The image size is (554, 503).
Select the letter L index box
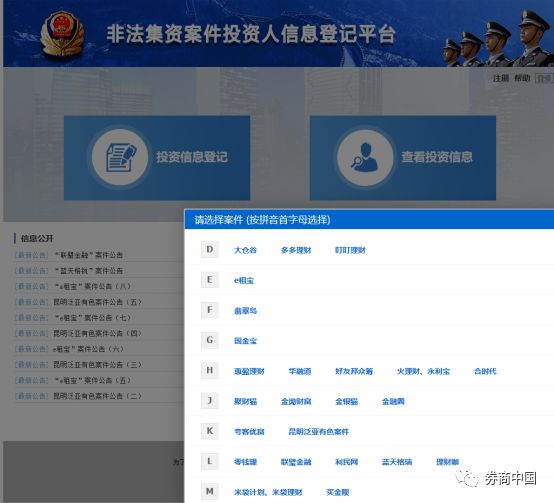pos(210,461)
